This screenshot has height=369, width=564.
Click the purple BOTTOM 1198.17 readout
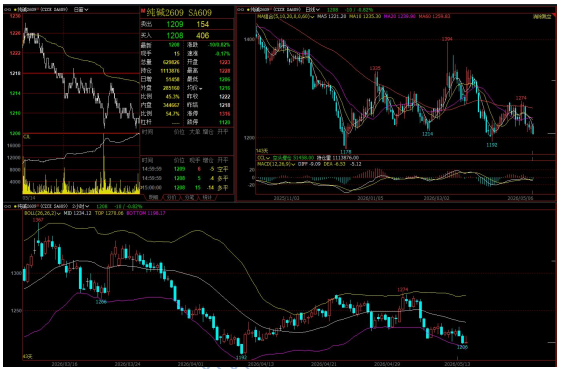[146, 213]
